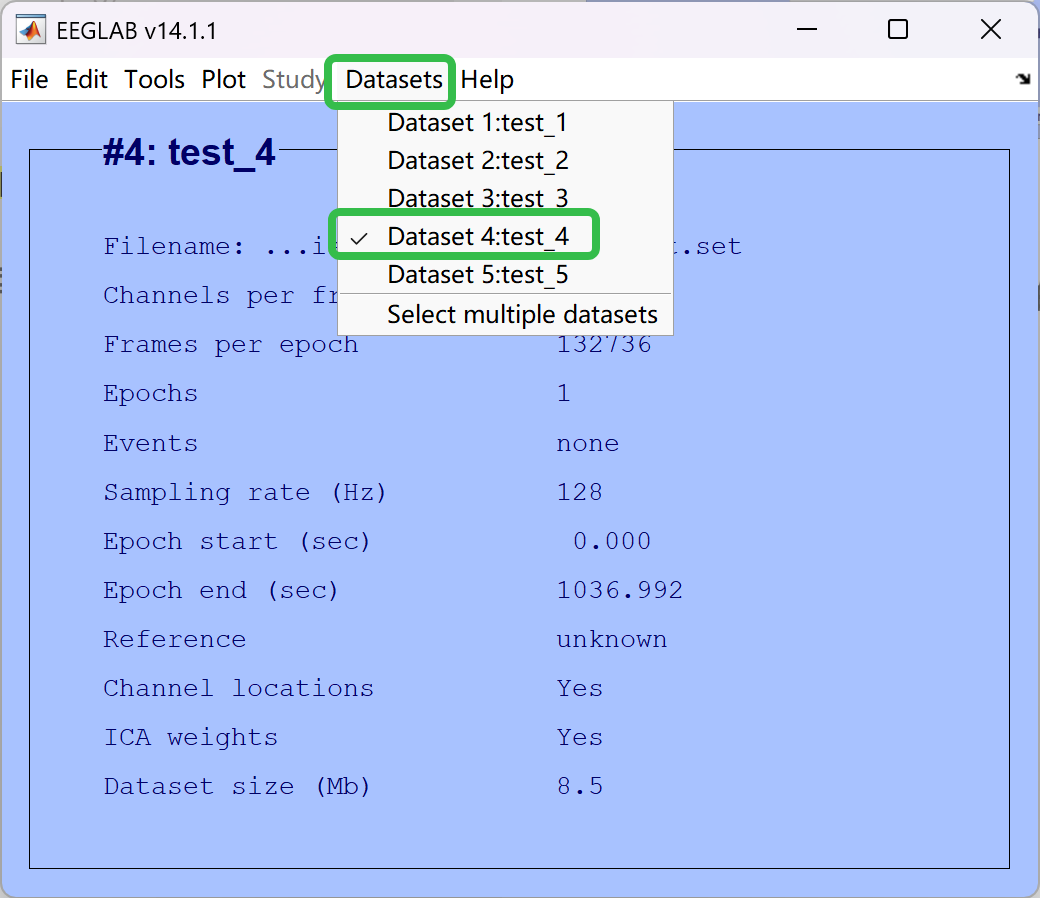Screen dimensions: 1040x898
Task: Open the Tools menu
Action: (155, 80)
